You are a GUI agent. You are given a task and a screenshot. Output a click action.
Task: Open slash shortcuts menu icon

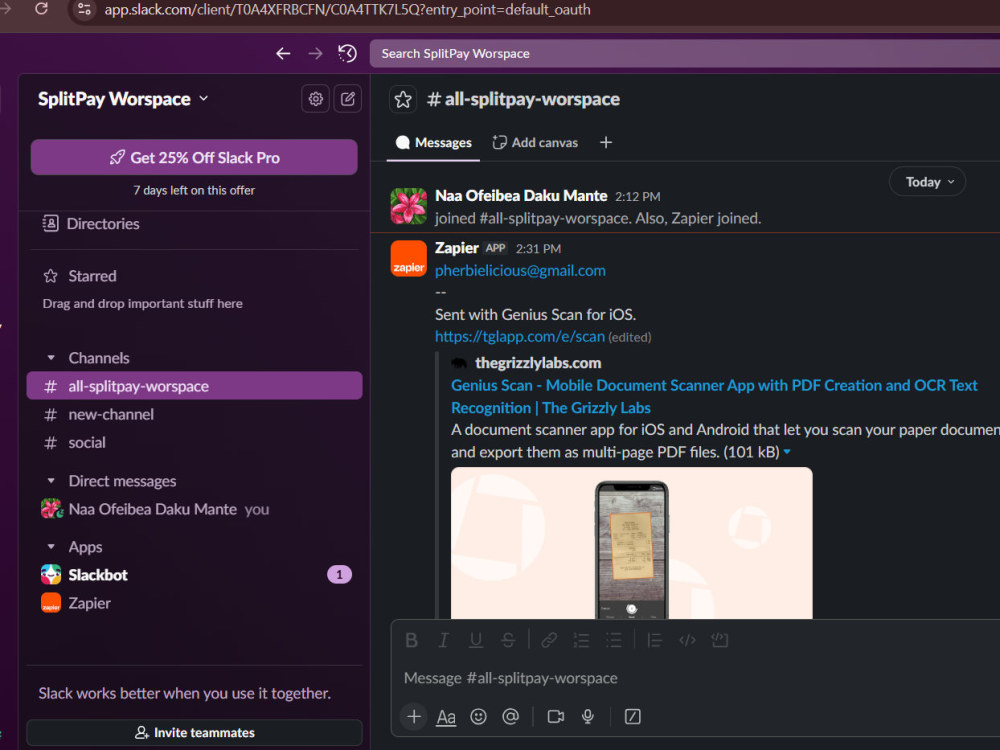coord(632,717)
